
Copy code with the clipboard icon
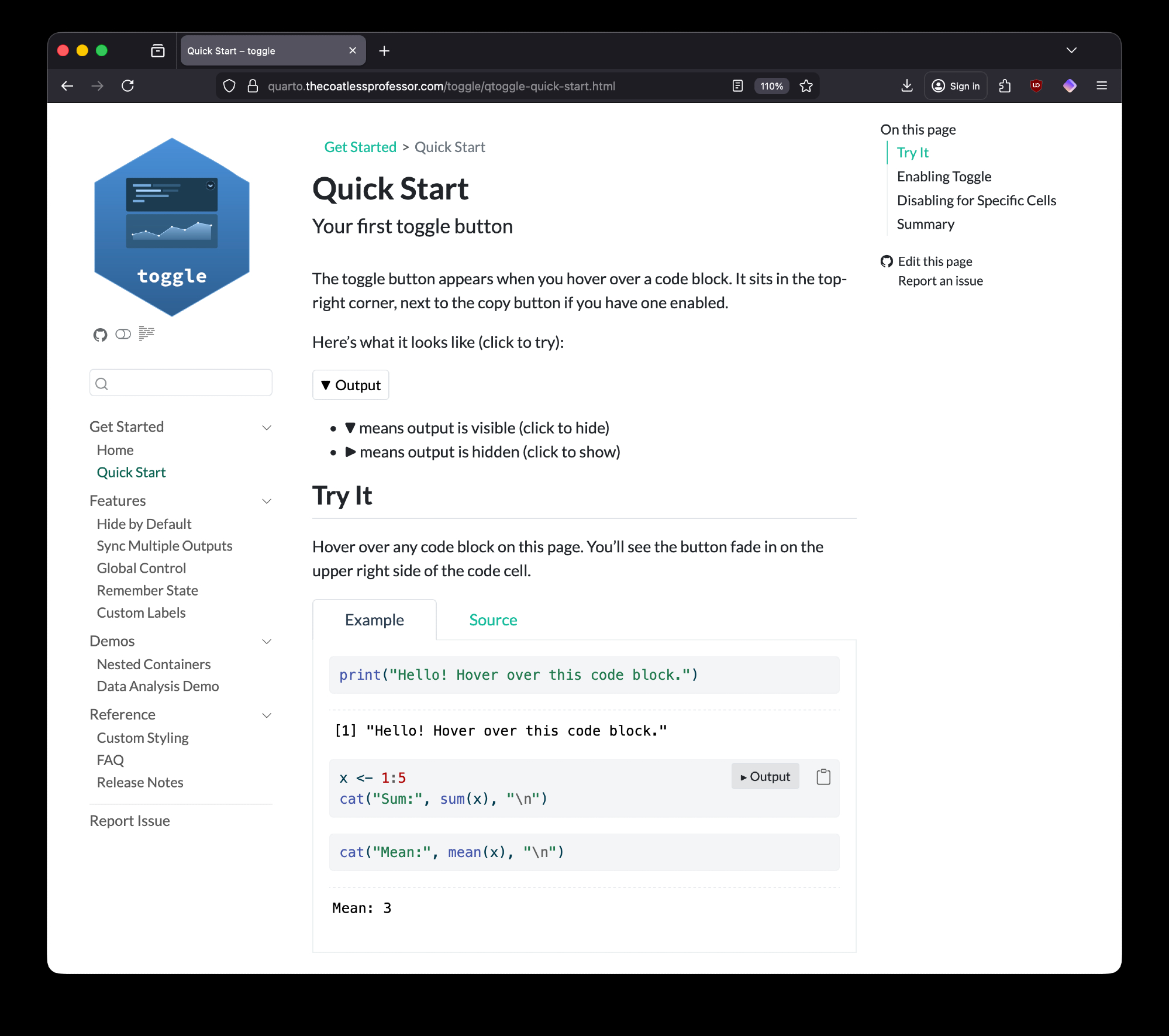[823, 777]
